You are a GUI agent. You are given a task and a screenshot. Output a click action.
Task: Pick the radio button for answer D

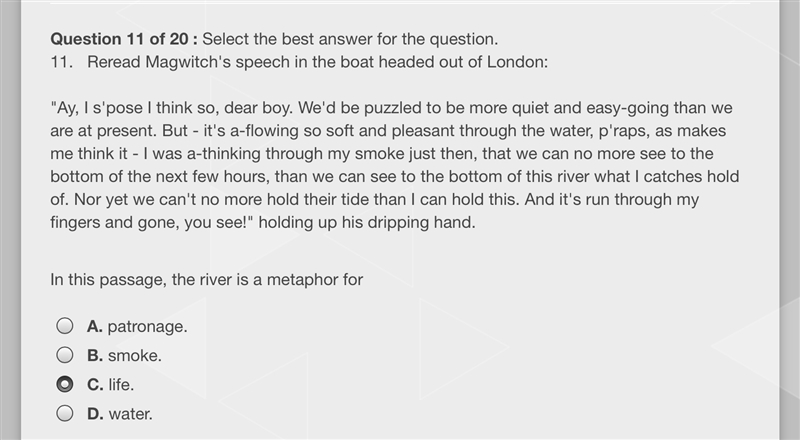pyautogui.click(x=65, y=413)
